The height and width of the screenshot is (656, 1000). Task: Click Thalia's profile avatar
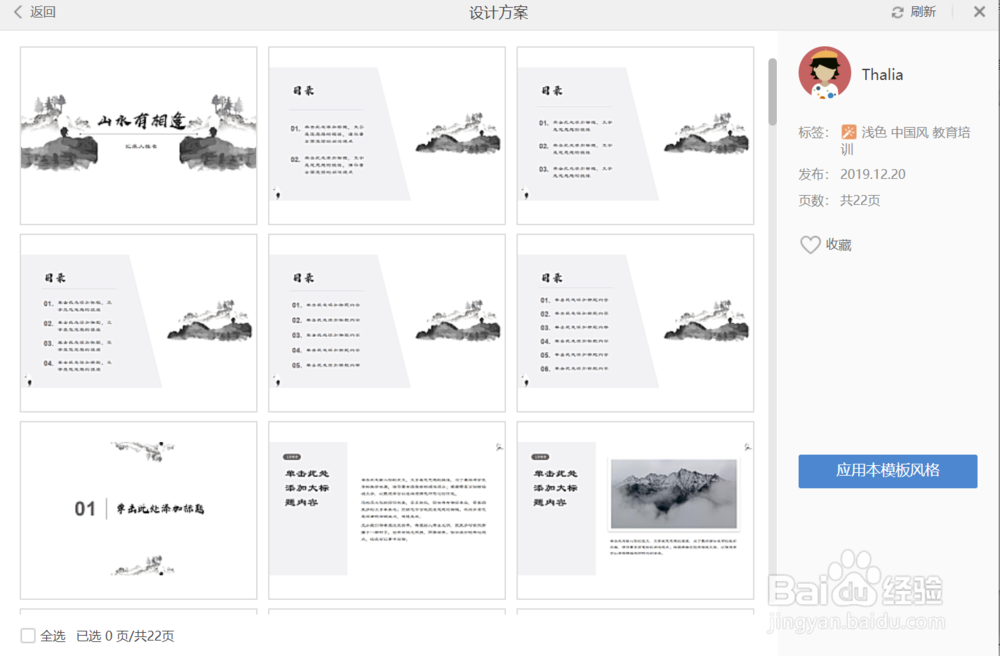(x=824, y=74)
